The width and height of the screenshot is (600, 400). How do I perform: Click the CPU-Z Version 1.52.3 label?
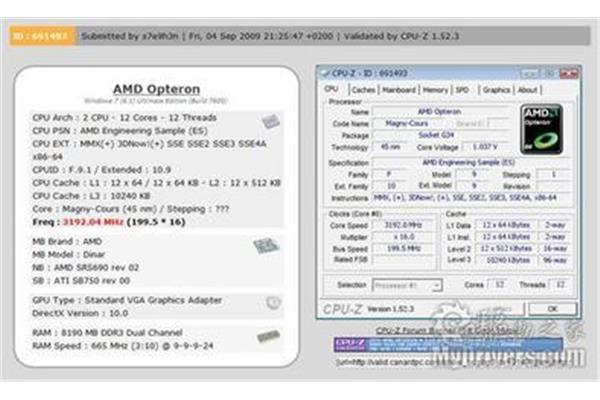[x=390, y=309]
